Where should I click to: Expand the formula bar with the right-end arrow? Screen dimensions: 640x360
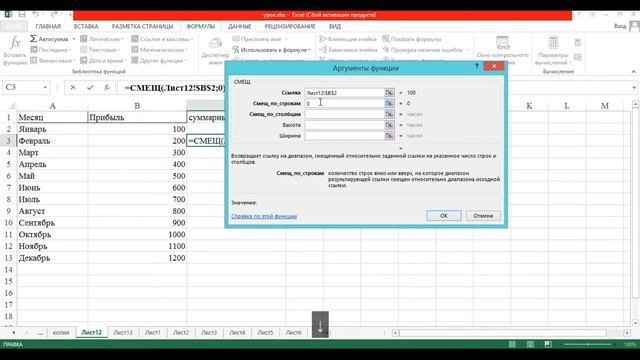[634, 87]
